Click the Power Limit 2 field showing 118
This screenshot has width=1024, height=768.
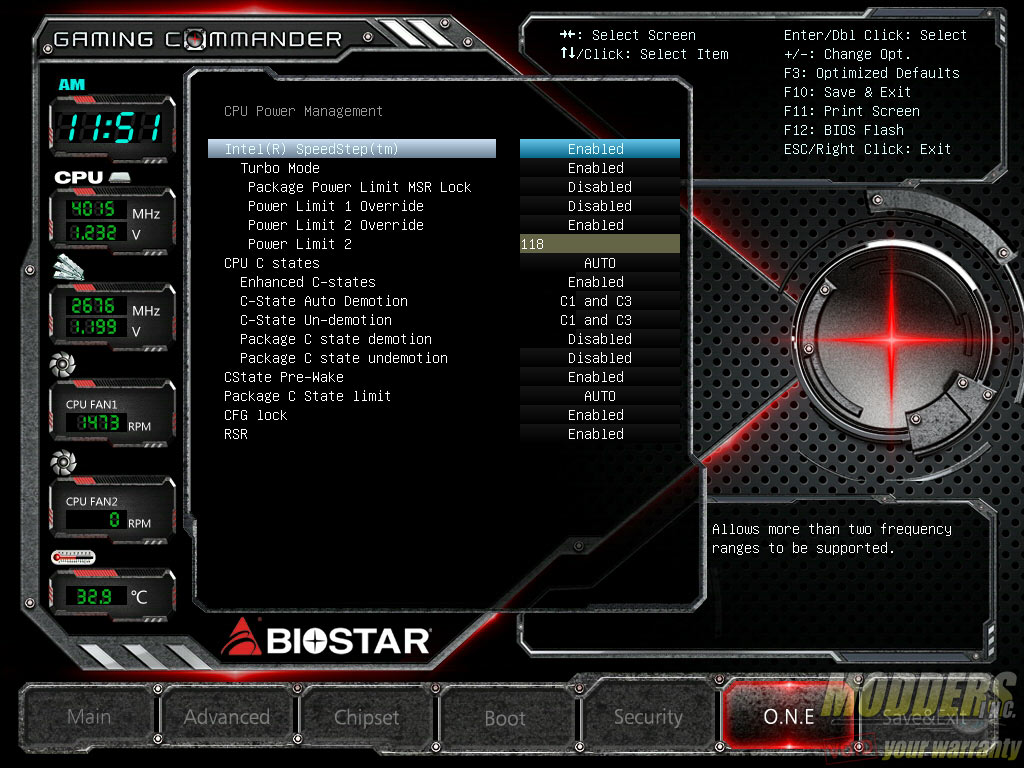point(600,244)
